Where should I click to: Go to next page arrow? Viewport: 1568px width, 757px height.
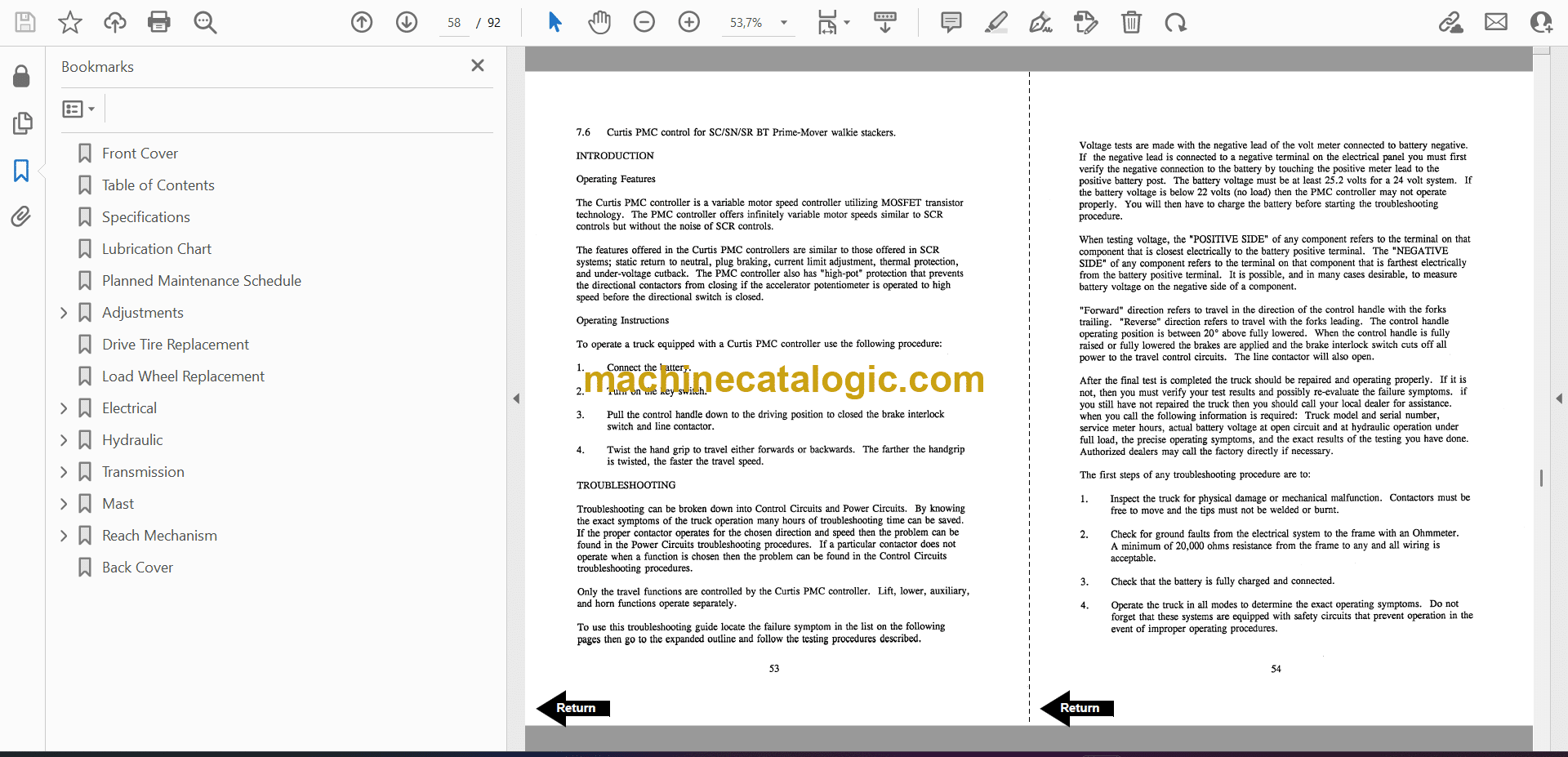(x=407, y=22)
